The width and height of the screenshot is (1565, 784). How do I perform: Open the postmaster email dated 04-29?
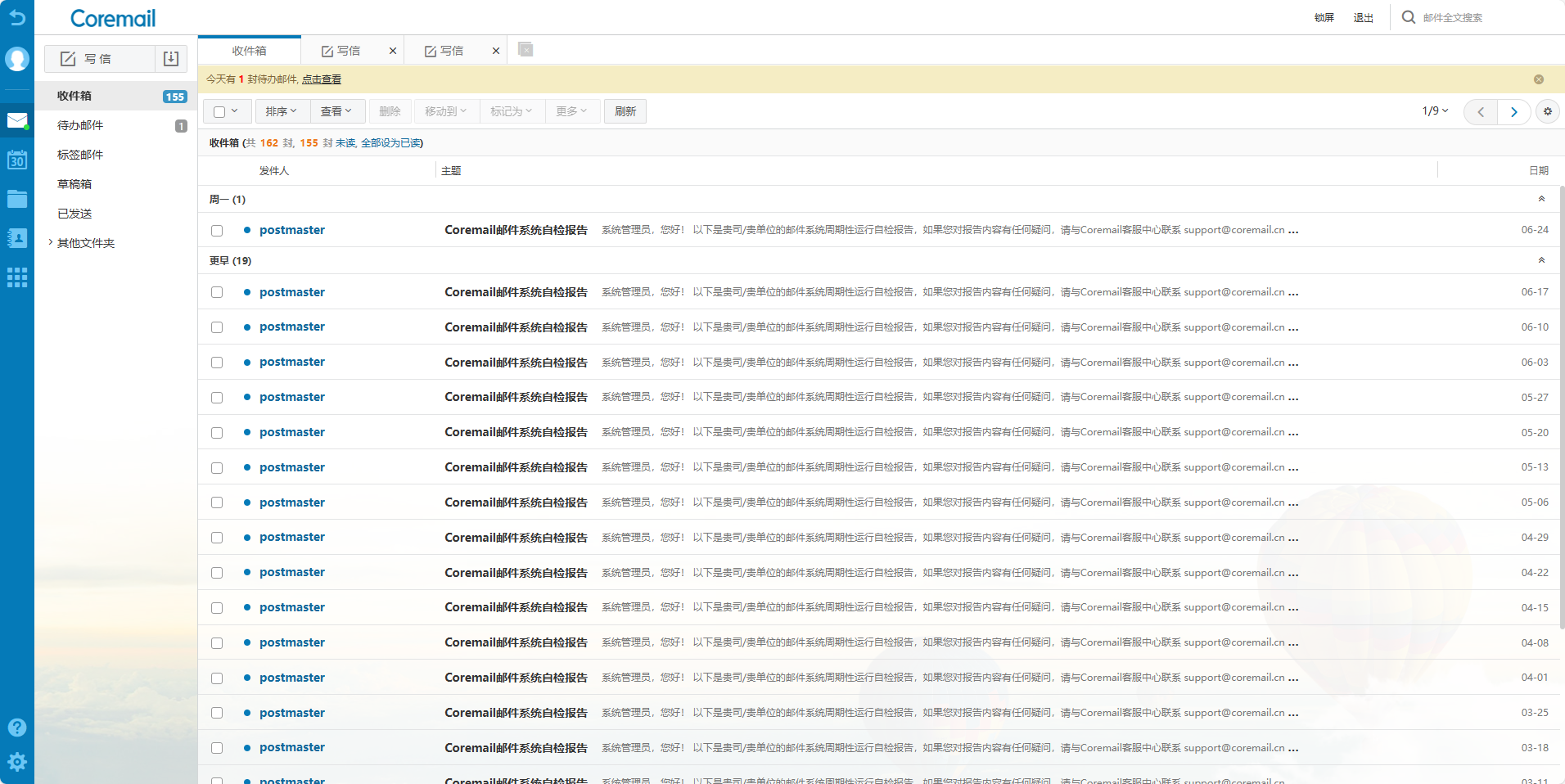880,538
